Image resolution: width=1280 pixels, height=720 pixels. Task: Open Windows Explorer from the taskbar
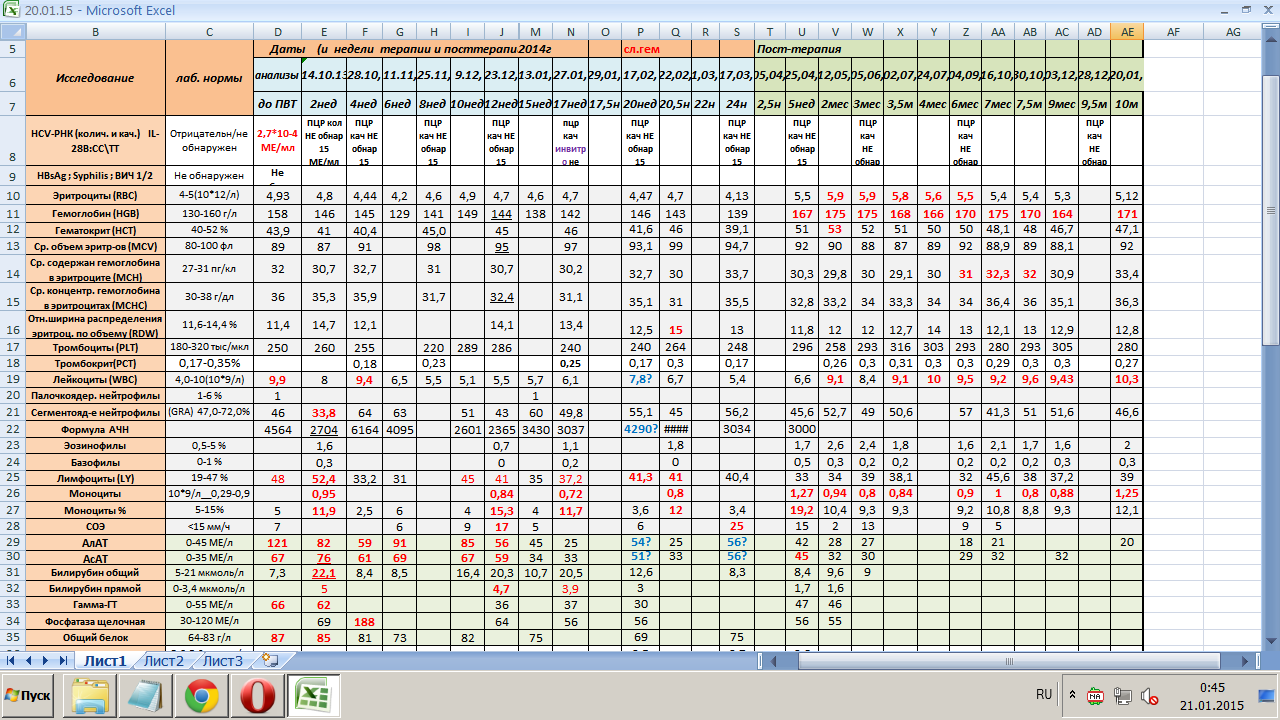click(x=90, y=695)
